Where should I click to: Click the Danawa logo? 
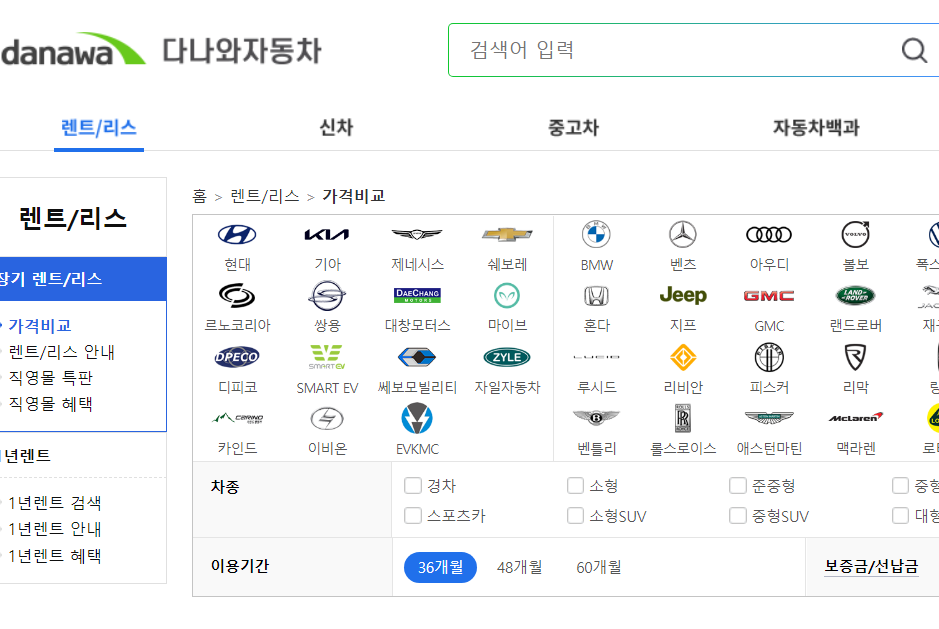pyautogui.click(x=72, y=49)
